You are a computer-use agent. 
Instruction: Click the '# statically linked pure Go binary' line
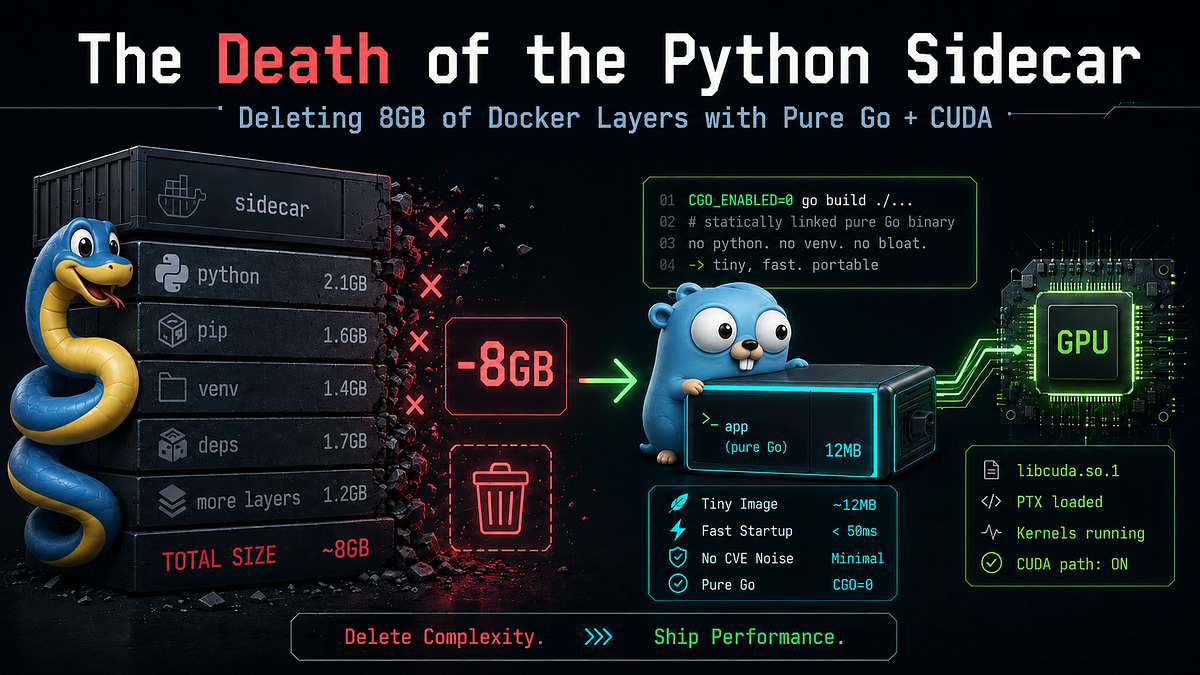[821, 222]
